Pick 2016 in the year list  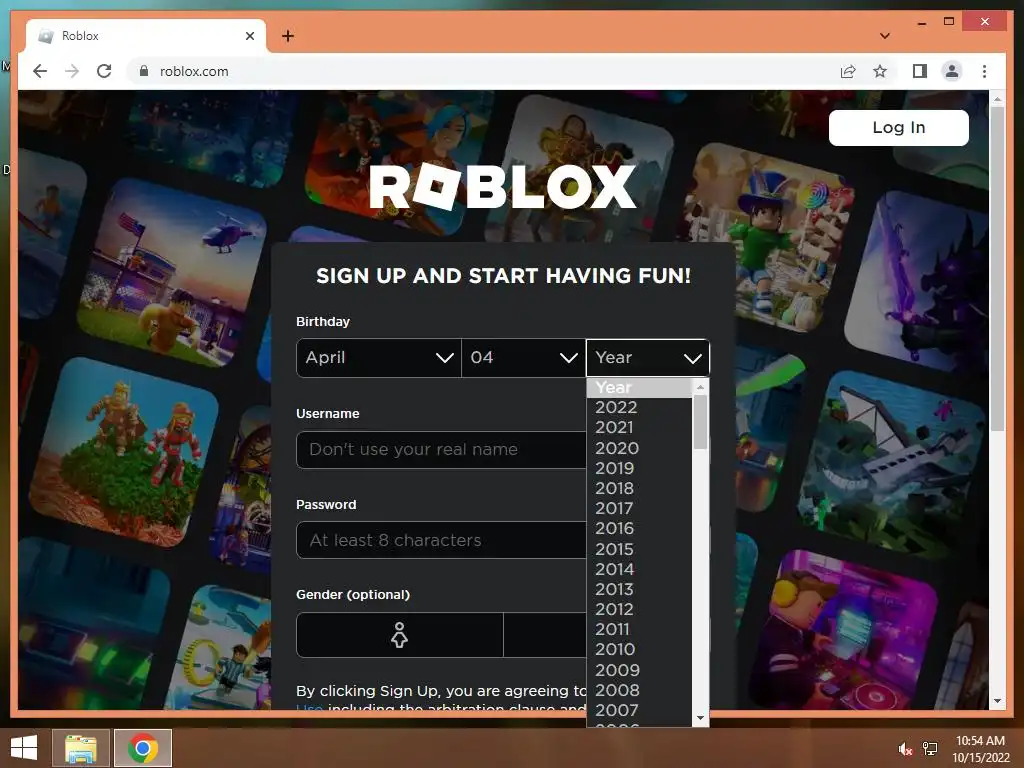(640, 528)
